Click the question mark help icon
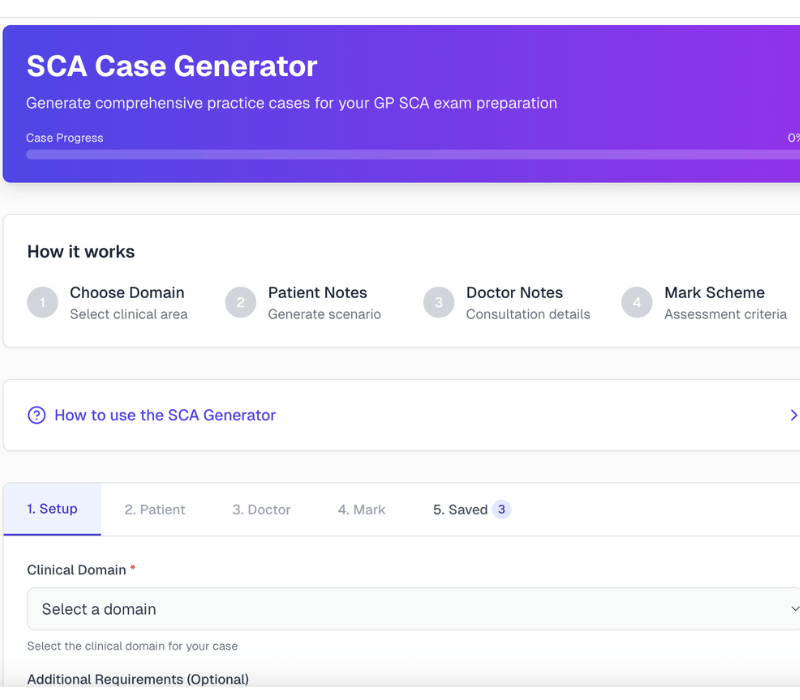Image resolution: width=800 pixels, height=700 pixels. tap(37, 415)
